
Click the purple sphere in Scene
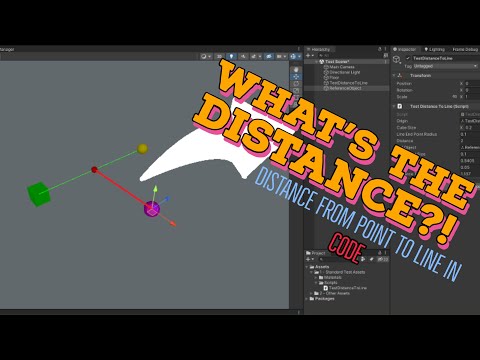pos(152,209)
